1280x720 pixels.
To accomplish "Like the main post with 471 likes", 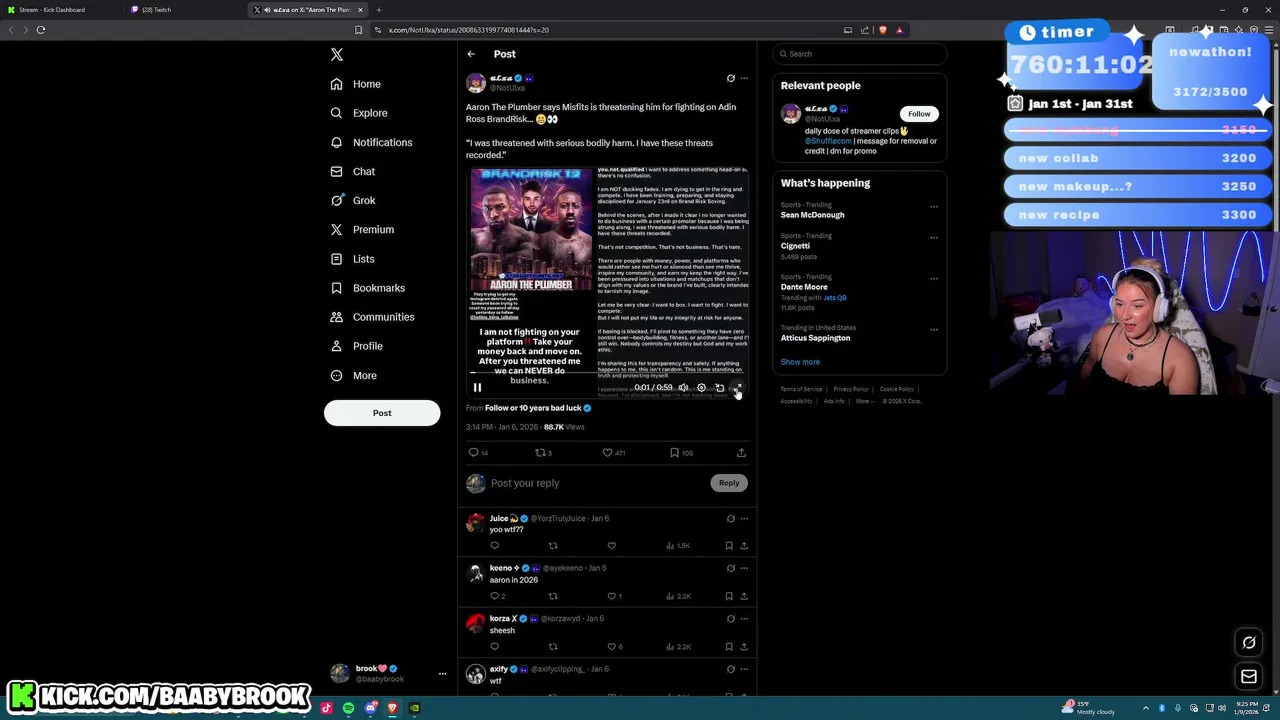I will 607,453.
